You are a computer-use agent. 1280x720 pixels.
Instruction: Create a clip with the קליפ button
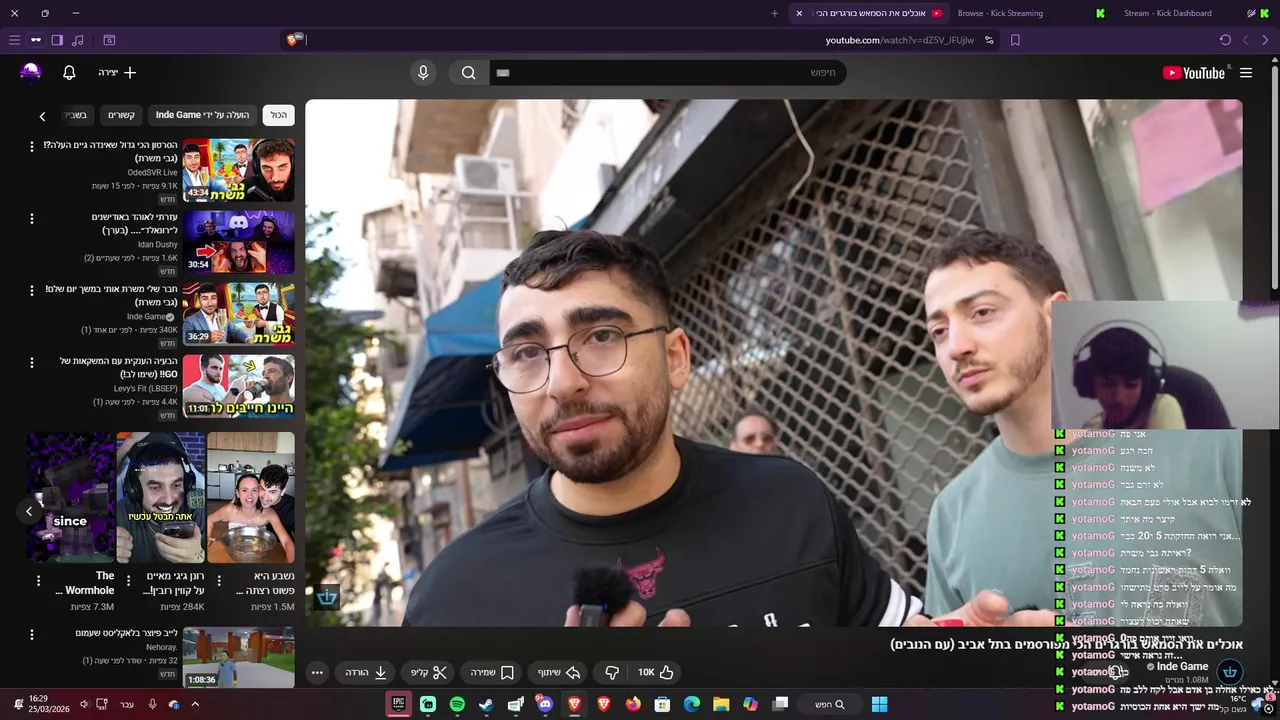[x=429, y=672]
